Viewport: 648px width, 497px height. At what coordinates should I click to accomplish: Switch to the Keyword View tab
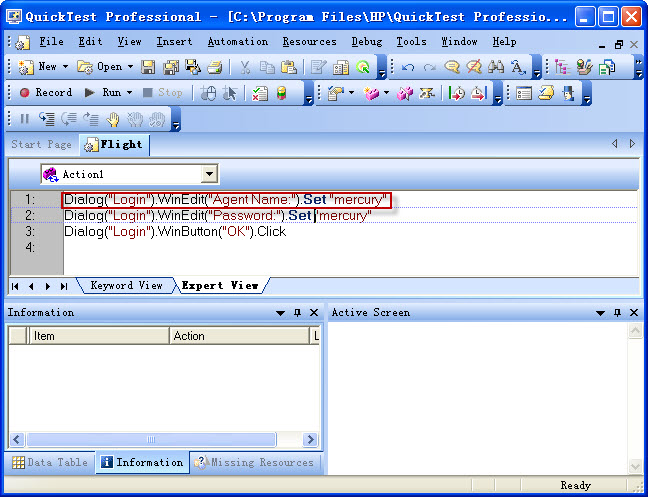pos(126,285)
